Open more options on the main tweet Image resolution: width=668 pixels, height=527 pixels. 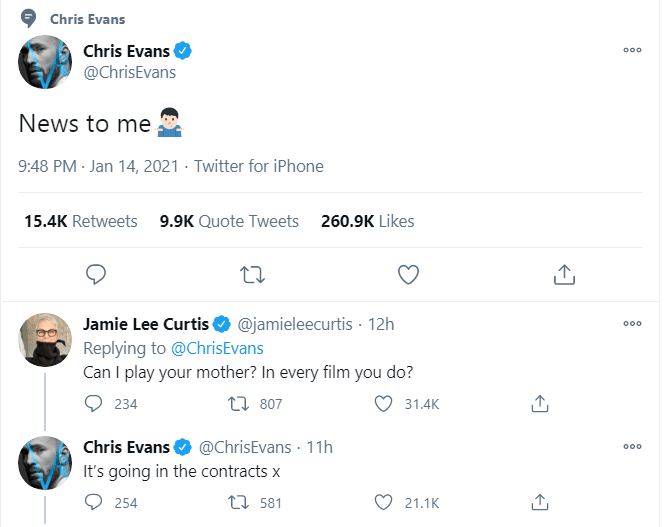click(632, 49)
